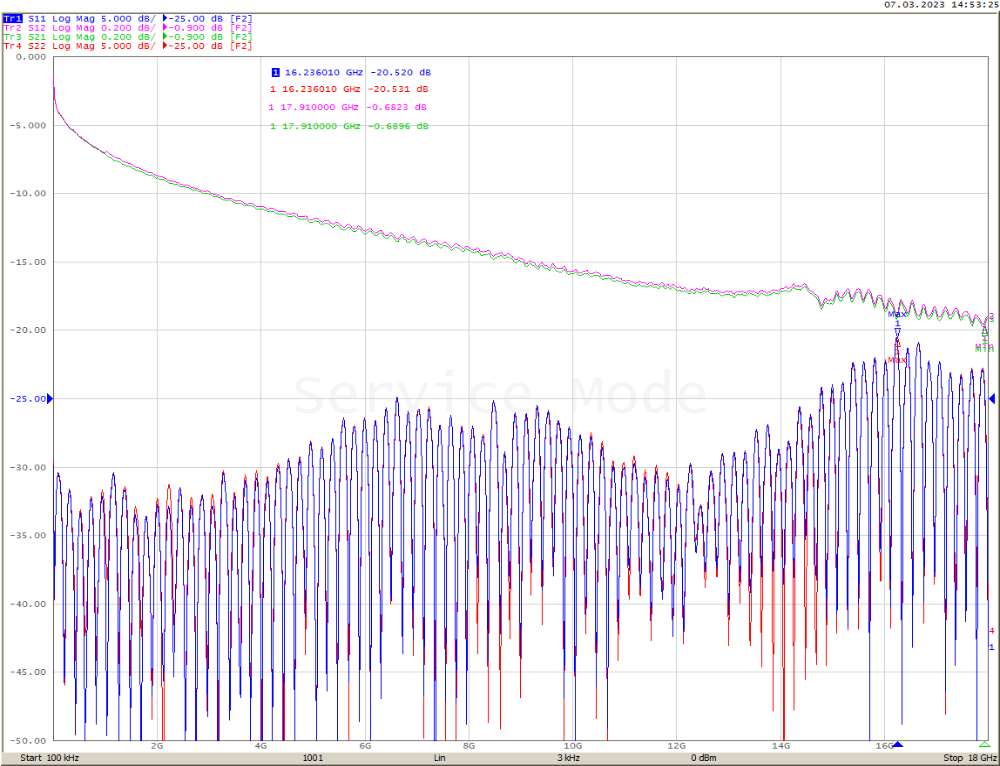
Task: Click the 0 dBm power level field
Action: [702, 758]
